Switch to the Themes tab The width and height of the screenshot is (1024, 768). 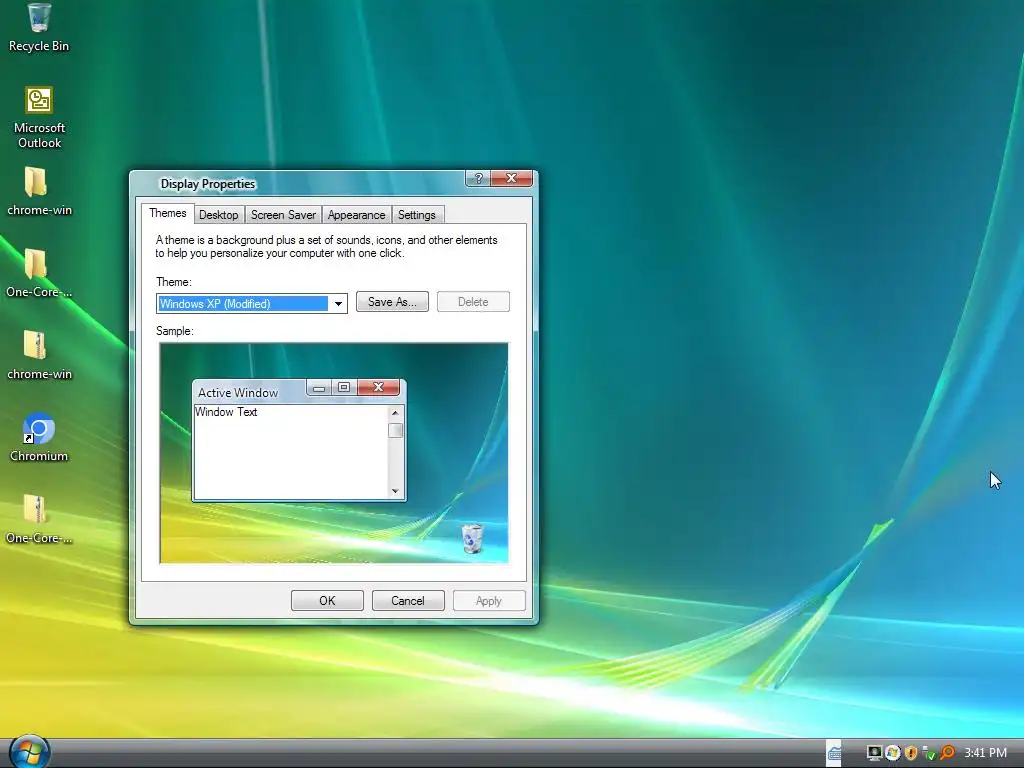tap(168, 213)
